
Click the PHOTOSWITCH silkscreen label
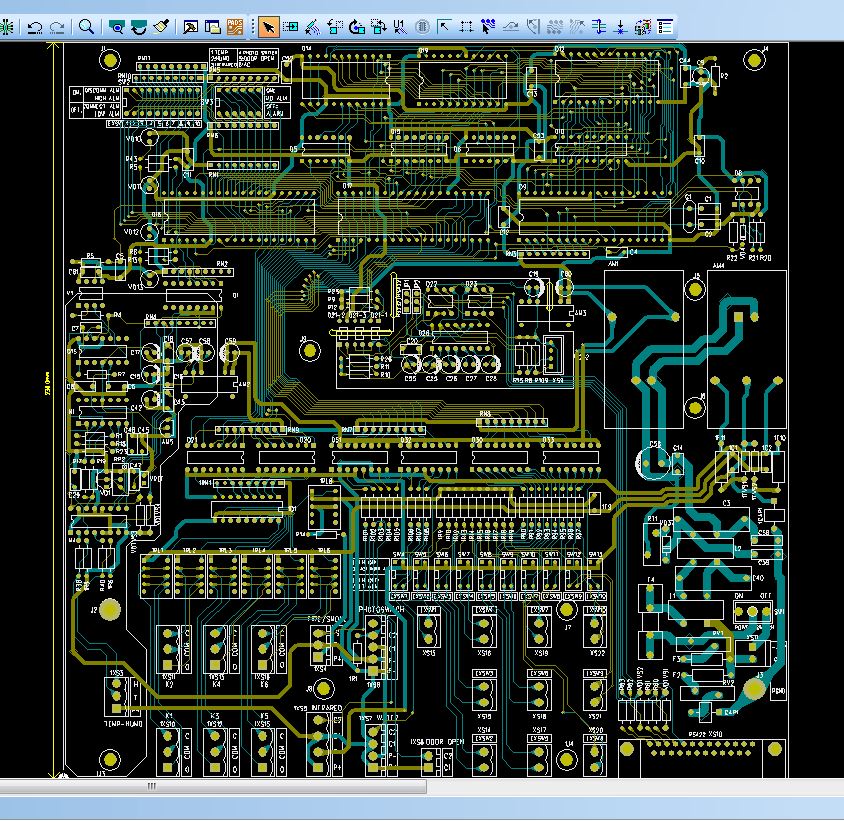(381, 609)
